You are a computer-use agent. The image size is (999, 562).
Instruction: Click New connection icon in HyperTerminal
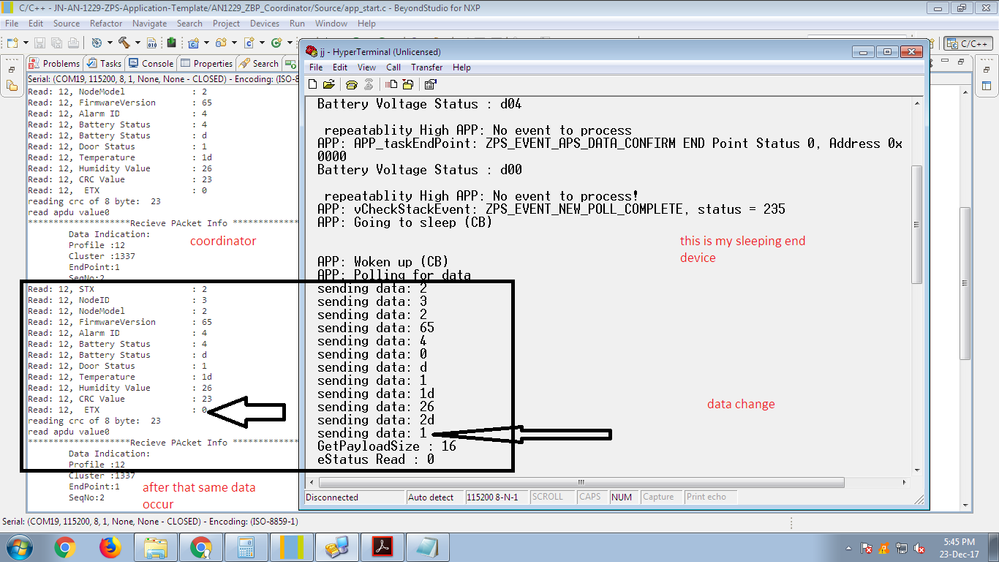click(313, 84)
